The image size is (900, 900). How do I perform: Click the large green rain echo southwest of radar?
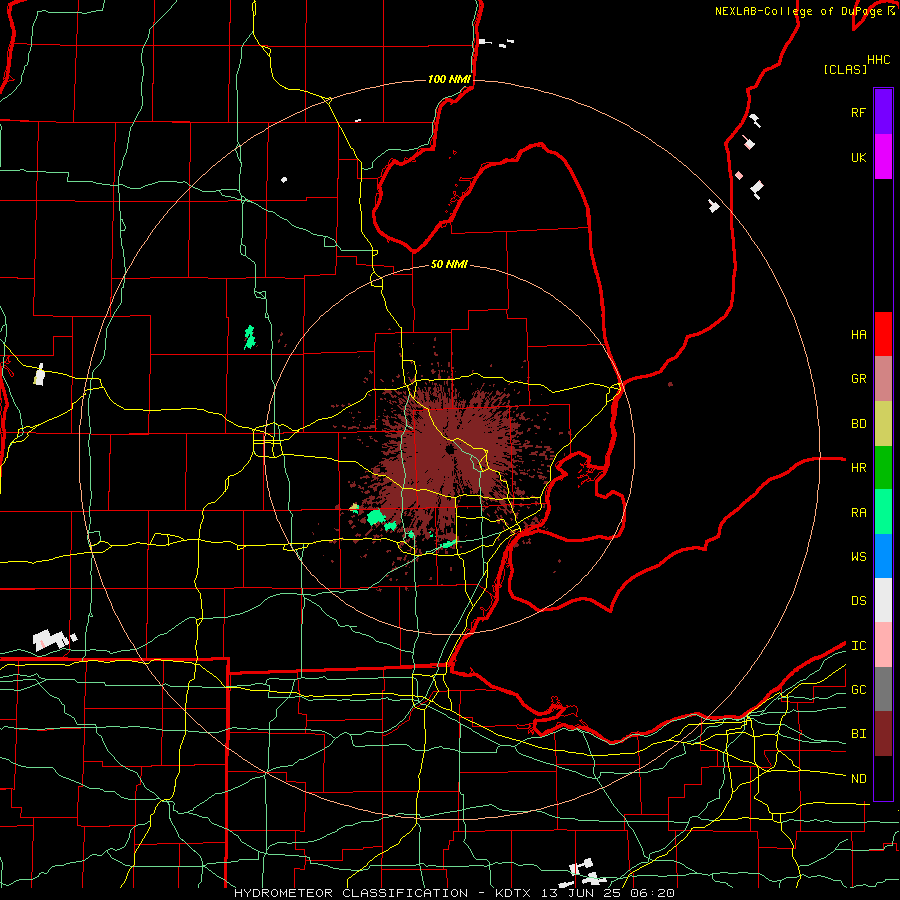click(x=376, y=517)
